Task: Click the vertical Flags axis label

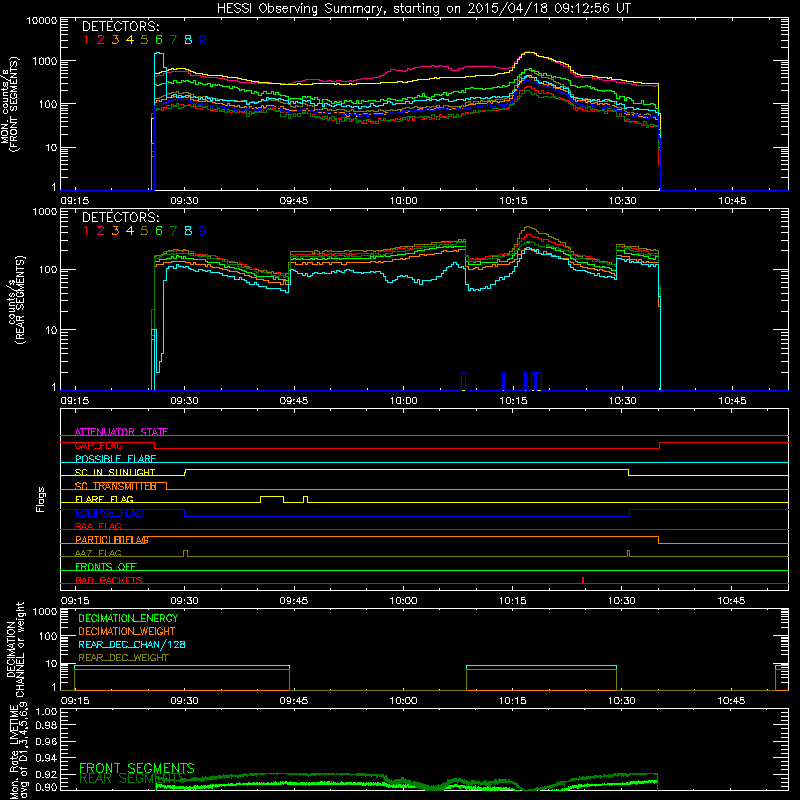Action: (41, 499)
